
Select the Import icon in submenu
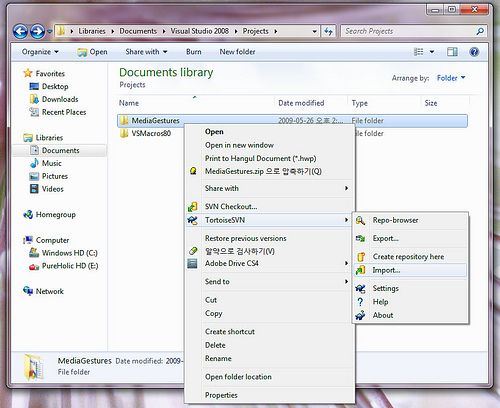tap(360, 270)
